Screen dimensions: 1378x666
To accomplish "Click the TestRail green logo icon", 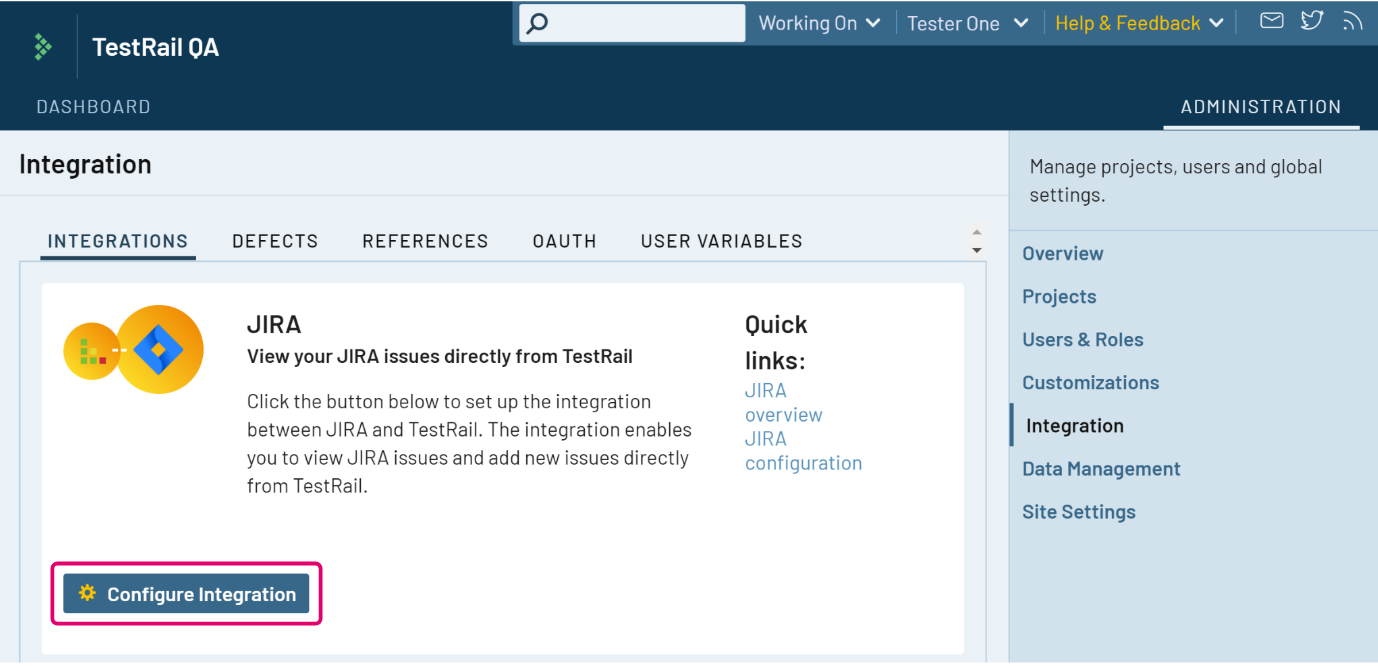I will point(42,46).
